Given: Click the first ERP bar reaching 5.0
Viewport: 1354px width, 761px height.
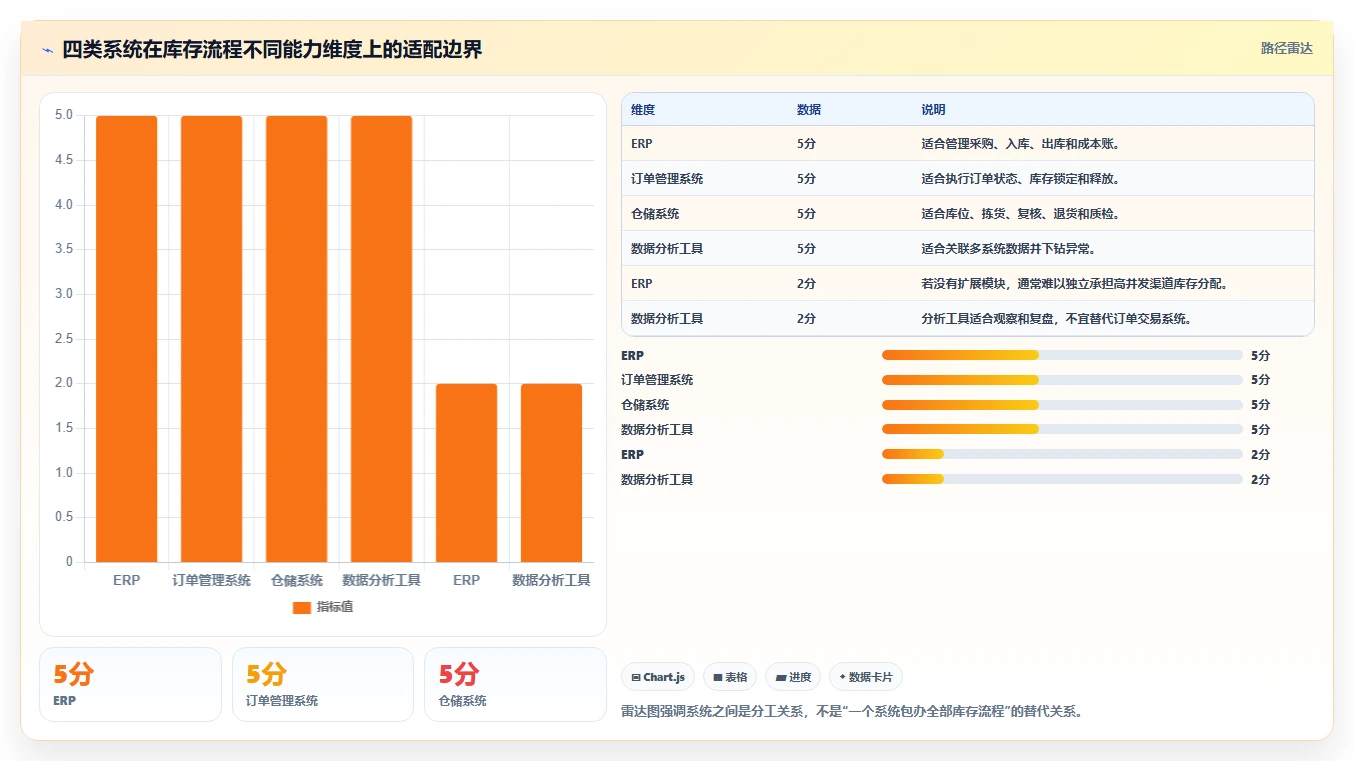Looking at the screenshot, I should (127, 339).
